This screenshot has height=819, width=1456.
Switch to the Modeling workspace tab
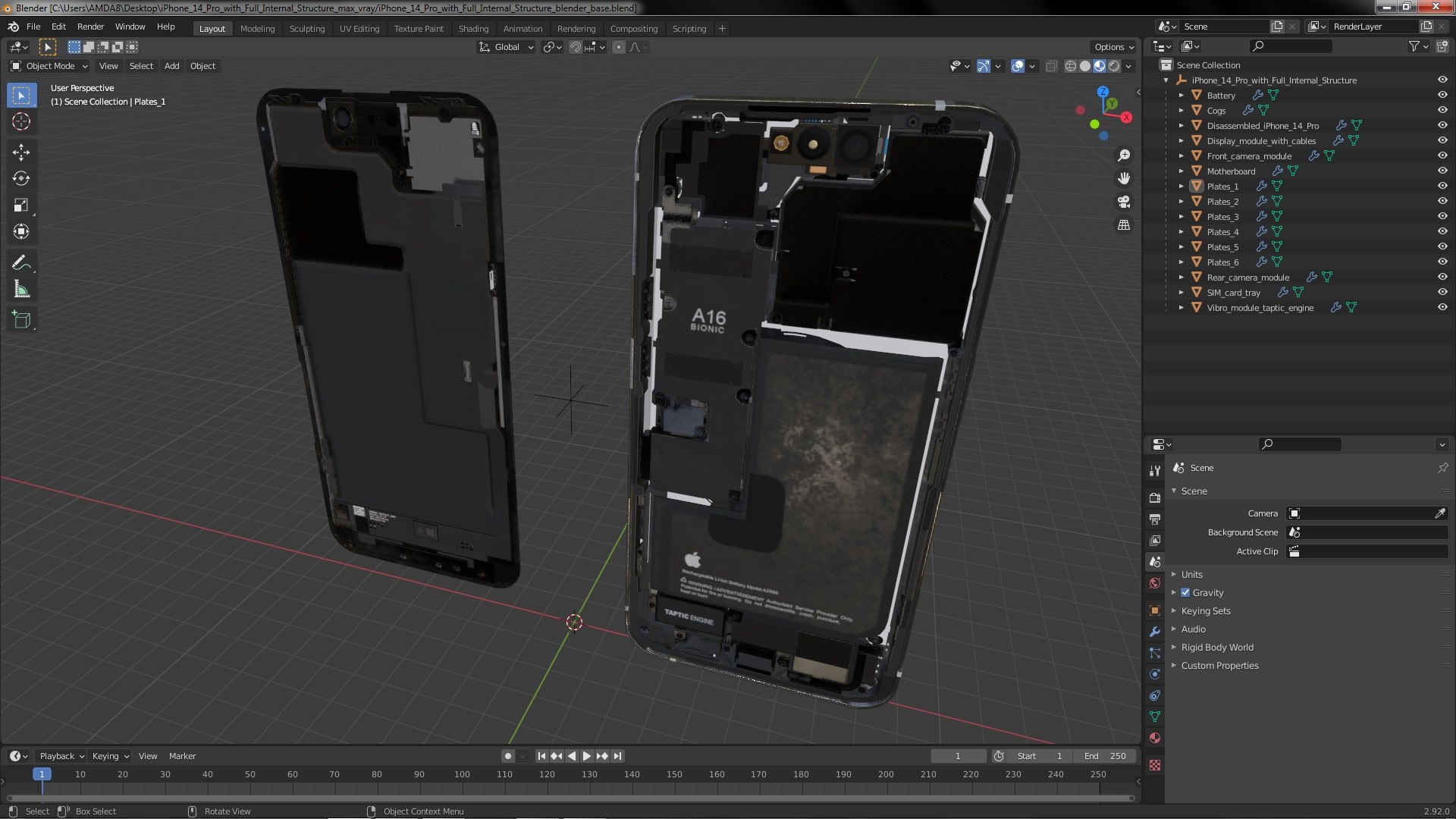pyautogui.click(x=257, y=29)
